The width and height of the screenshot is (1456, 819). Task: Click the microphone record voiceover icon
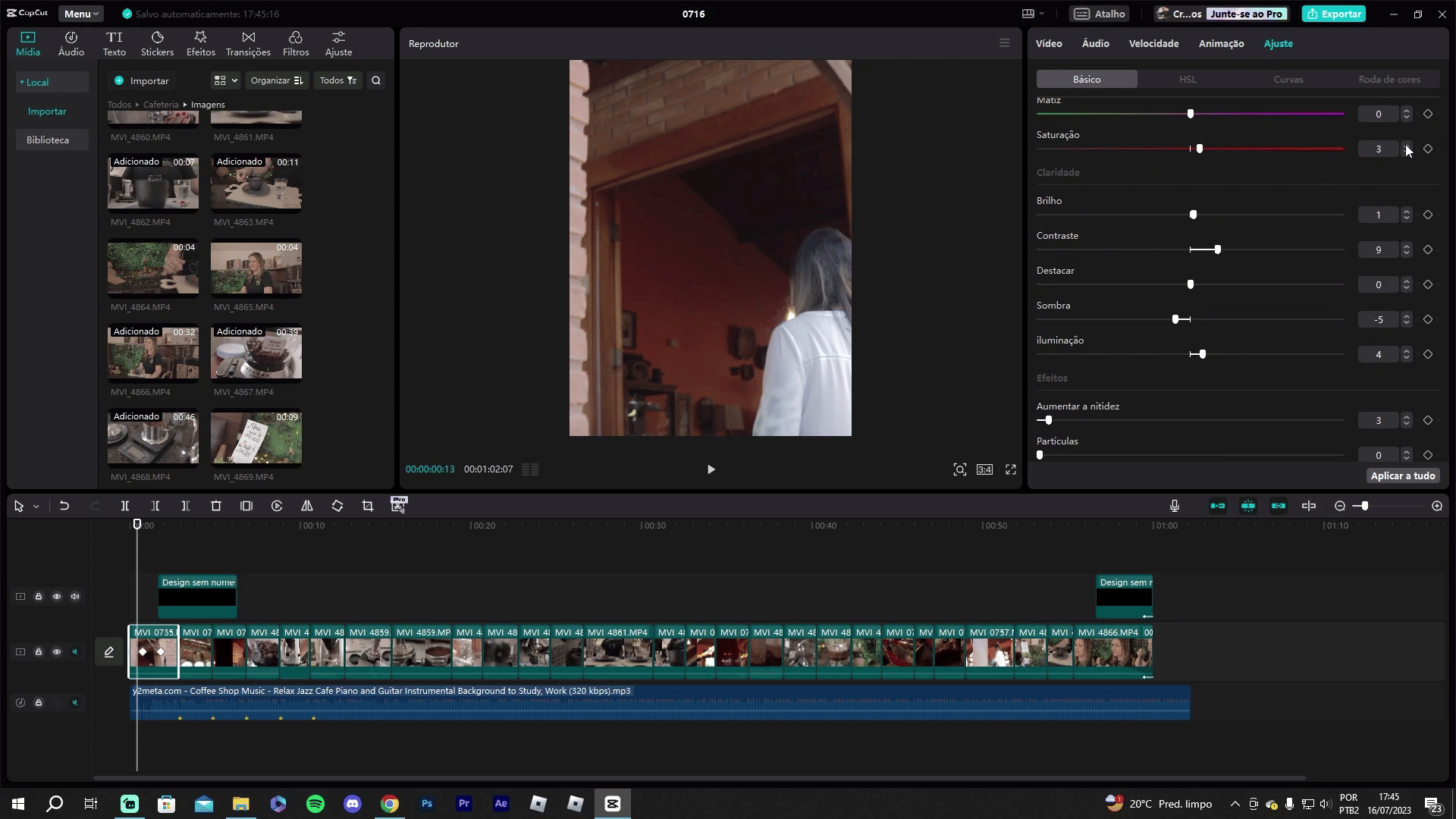[1174, 506]
